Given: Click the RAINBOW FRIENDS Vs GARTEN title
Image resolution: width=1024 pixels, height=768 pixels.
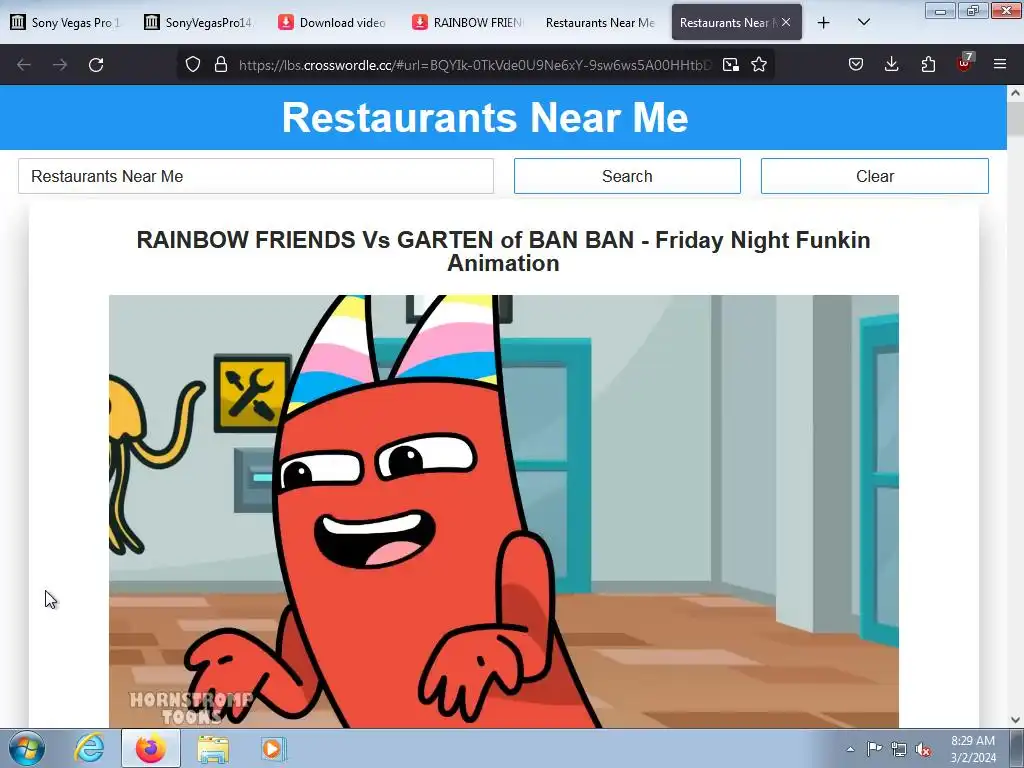Looking at the screenshot, I should (x=504, y=251).
